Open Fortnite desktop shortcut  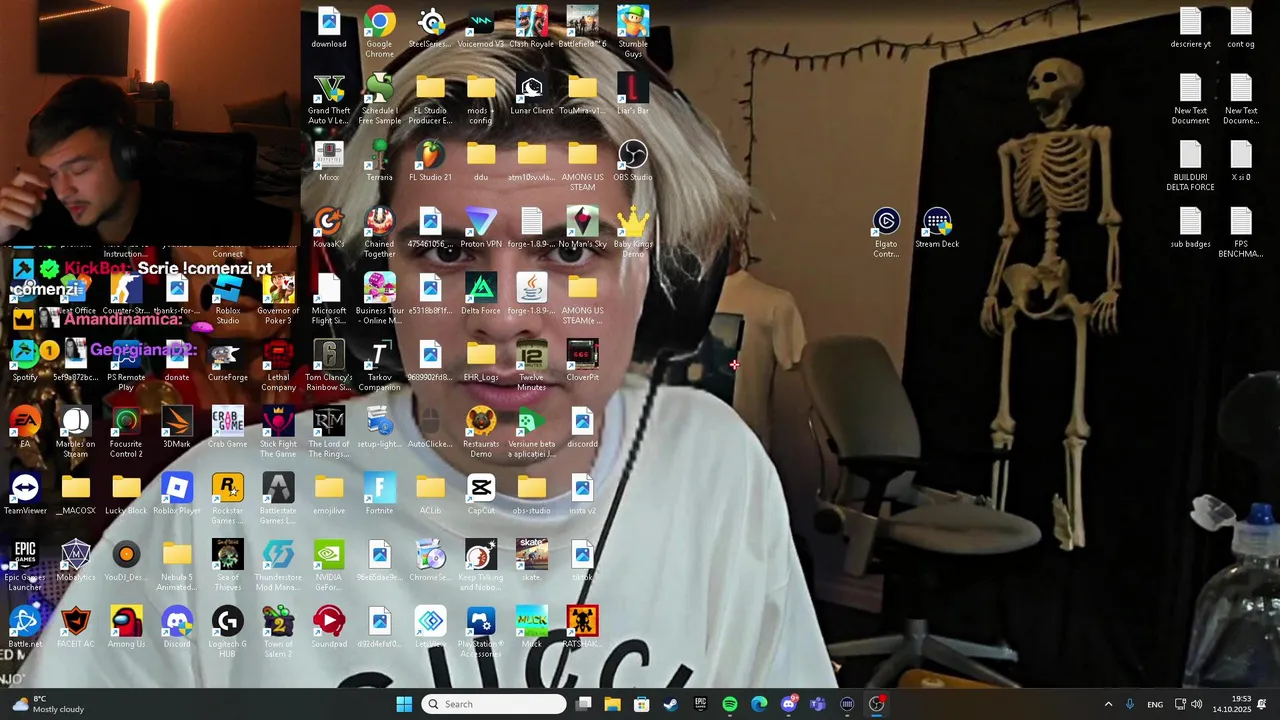pyautogui.click(x=379, y=494)
